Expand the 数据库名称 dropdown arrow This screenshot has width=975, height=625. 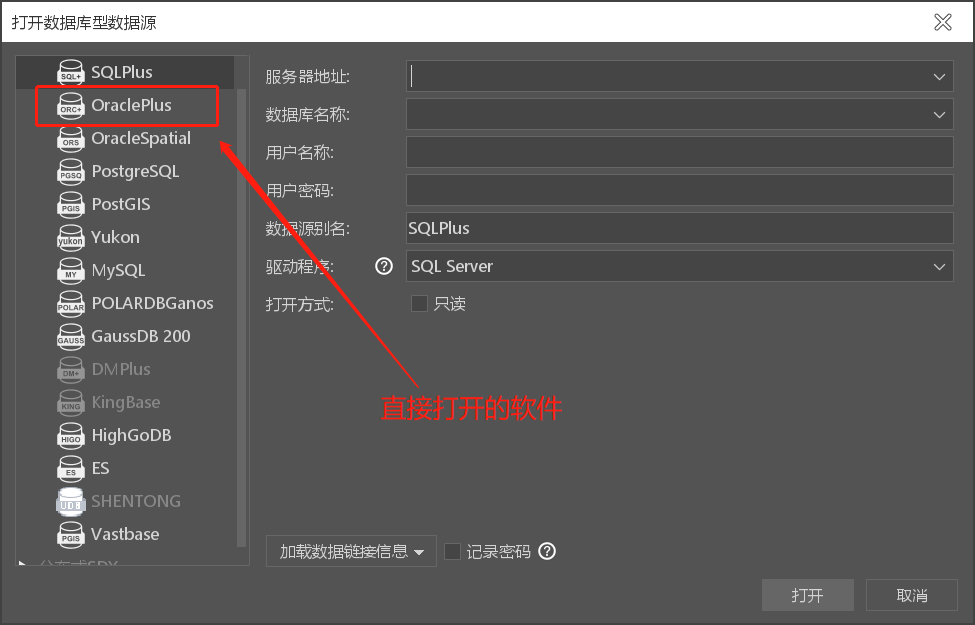click(x=939, y=114)
